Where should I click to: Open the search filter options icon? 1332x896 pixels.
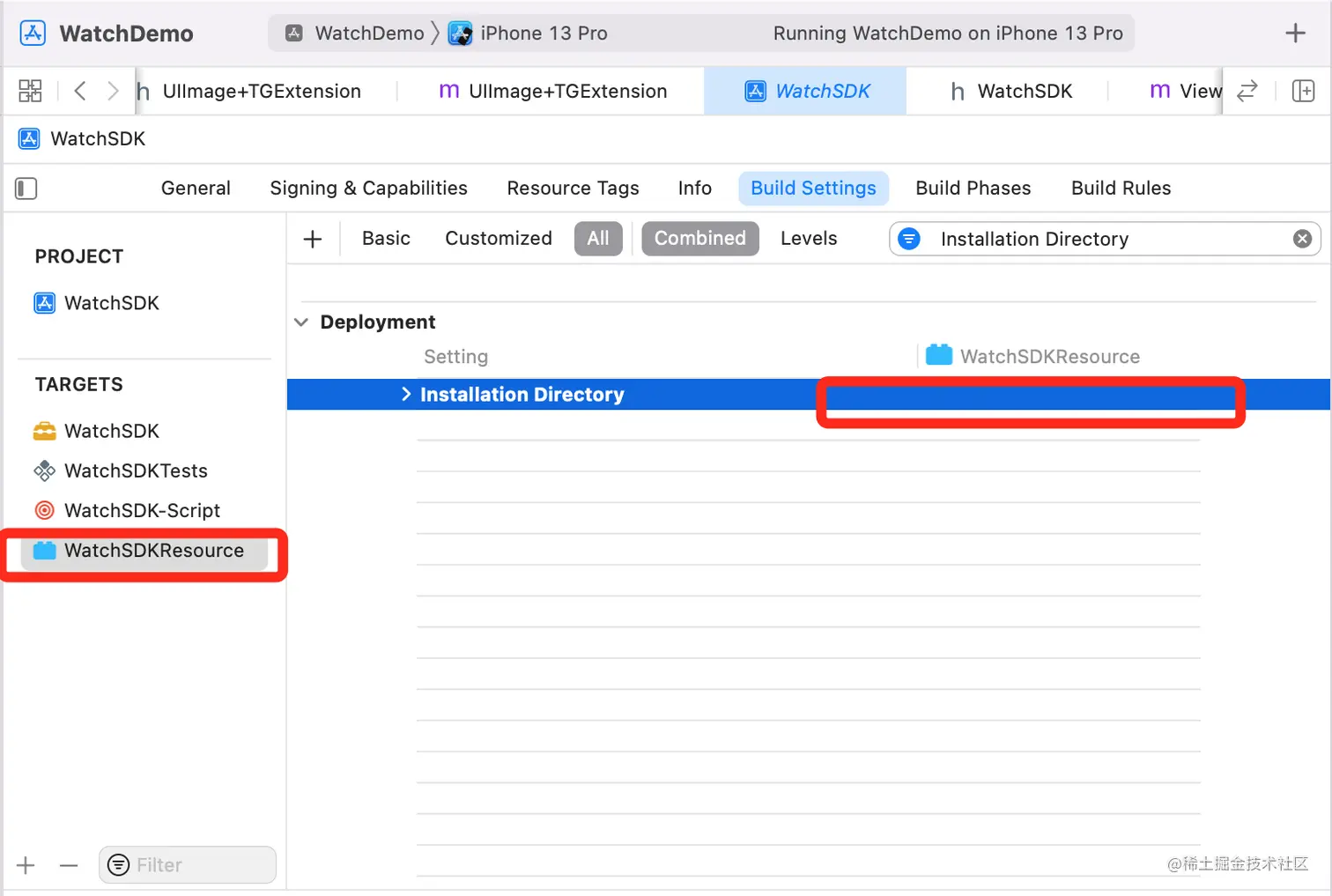pos(909,239)
